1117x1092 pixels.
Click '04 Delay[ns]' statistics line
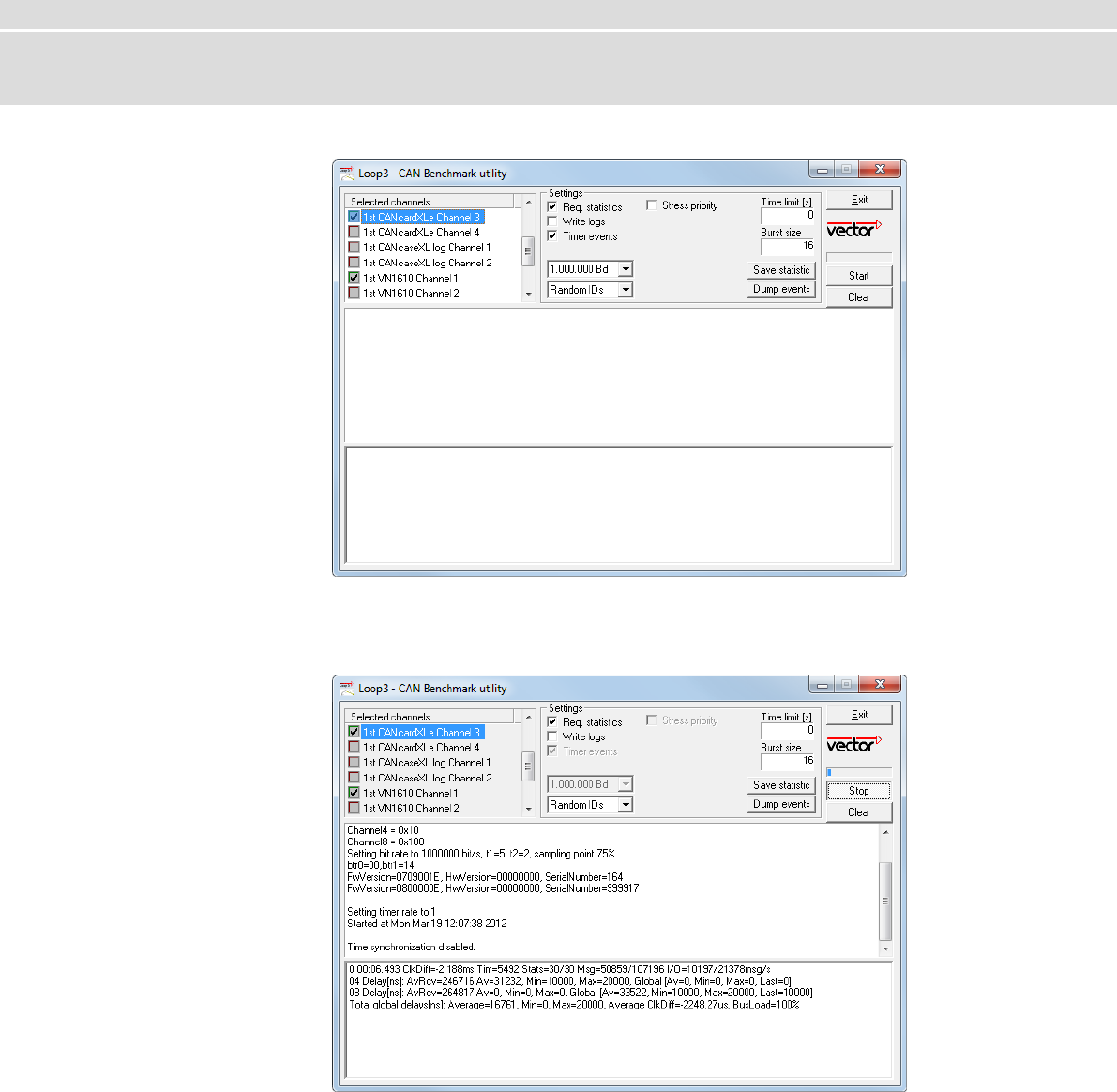tap(570, 980)
